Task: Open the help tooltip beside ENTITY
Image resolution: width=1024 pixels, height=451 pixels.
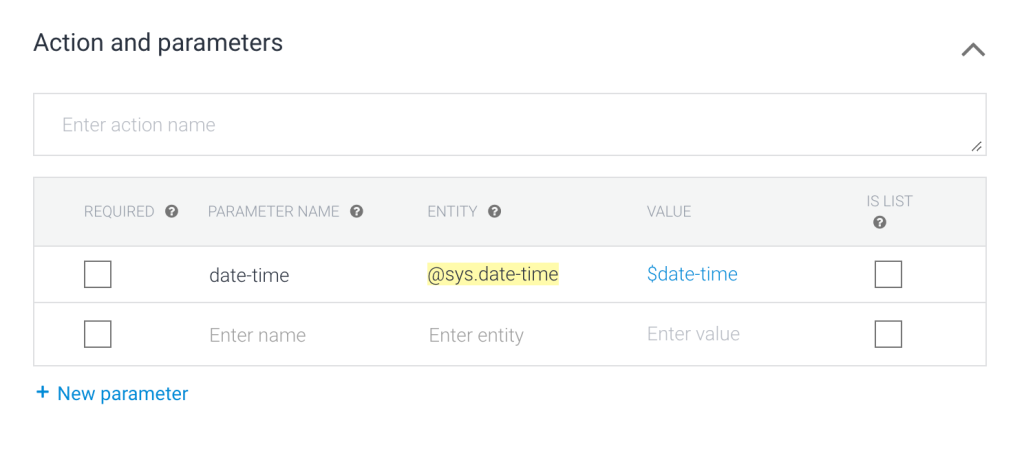Action: click(495, 212)
